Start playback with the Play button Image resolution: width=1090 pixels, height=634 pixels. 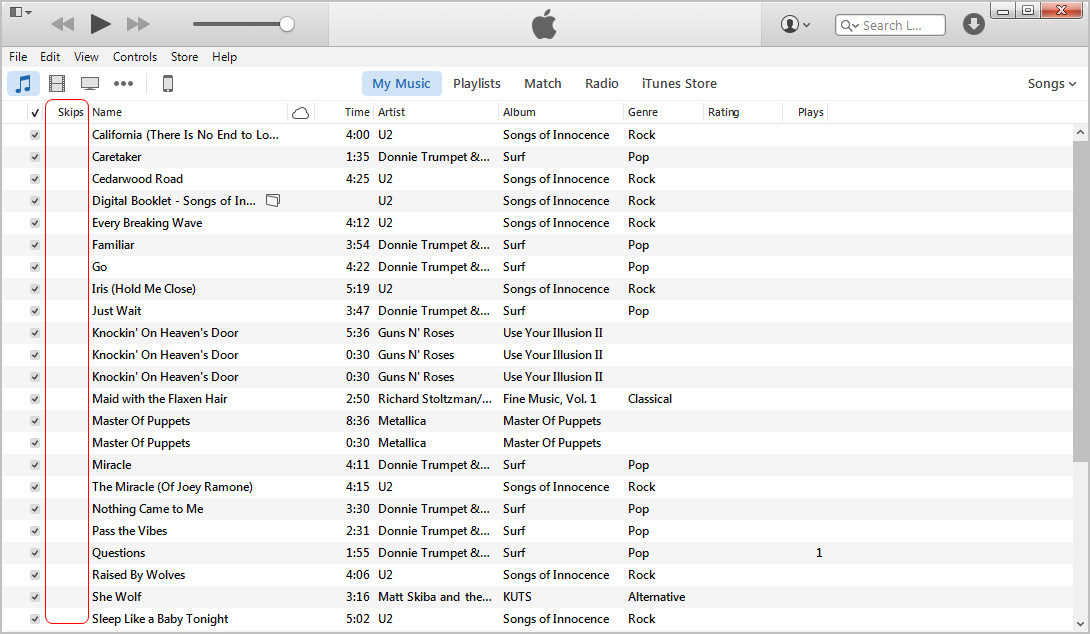pos(100,24)
